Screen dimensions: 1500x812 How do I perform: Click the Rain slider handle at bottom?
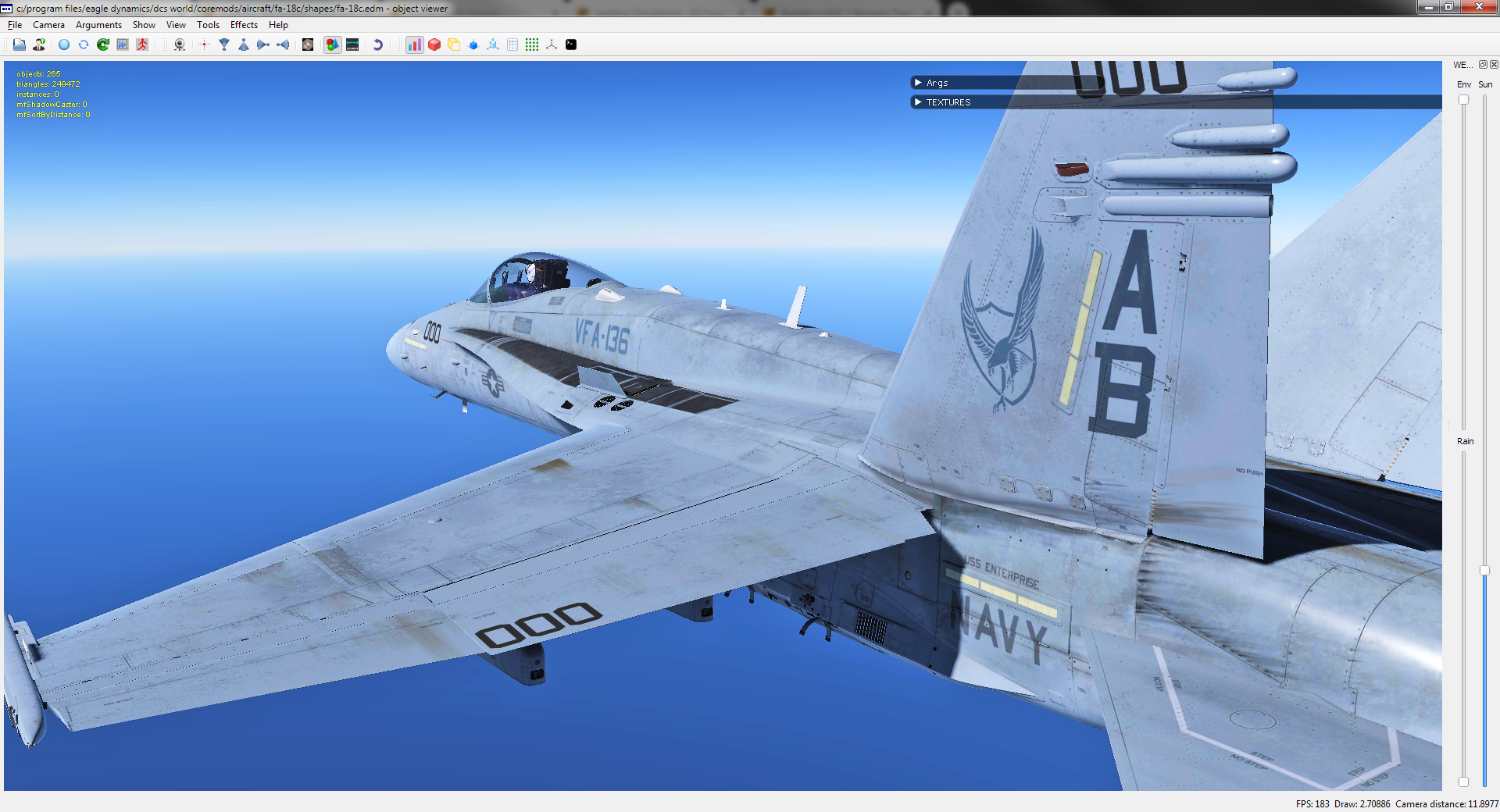pos(1464,782)
